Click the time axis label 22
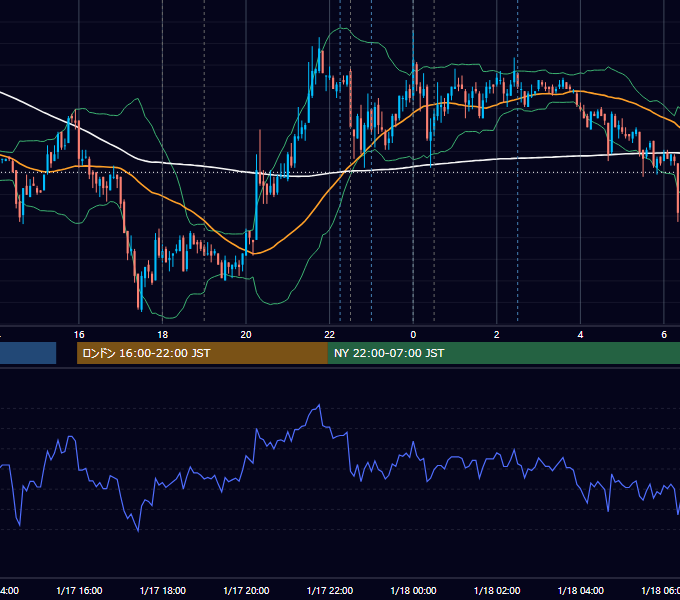Image resolution: width=680 pixels, height=600 pixels. click(x=330, y=335)
